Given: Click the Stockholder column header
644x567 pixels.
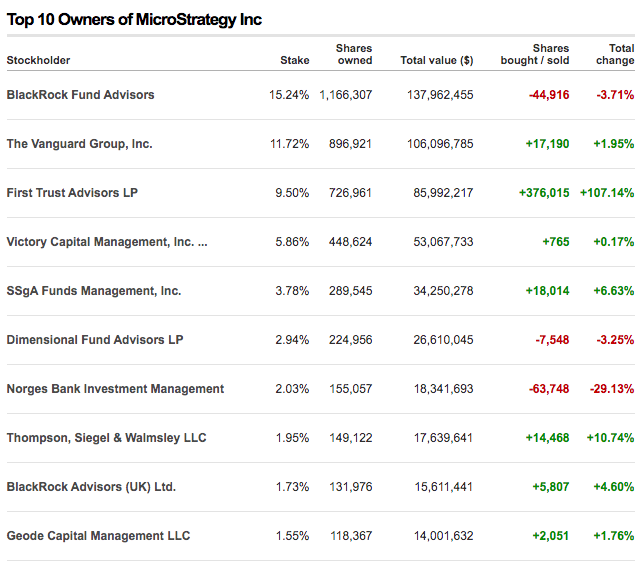Looking at the screenshot, I should (x=38, y=60).
